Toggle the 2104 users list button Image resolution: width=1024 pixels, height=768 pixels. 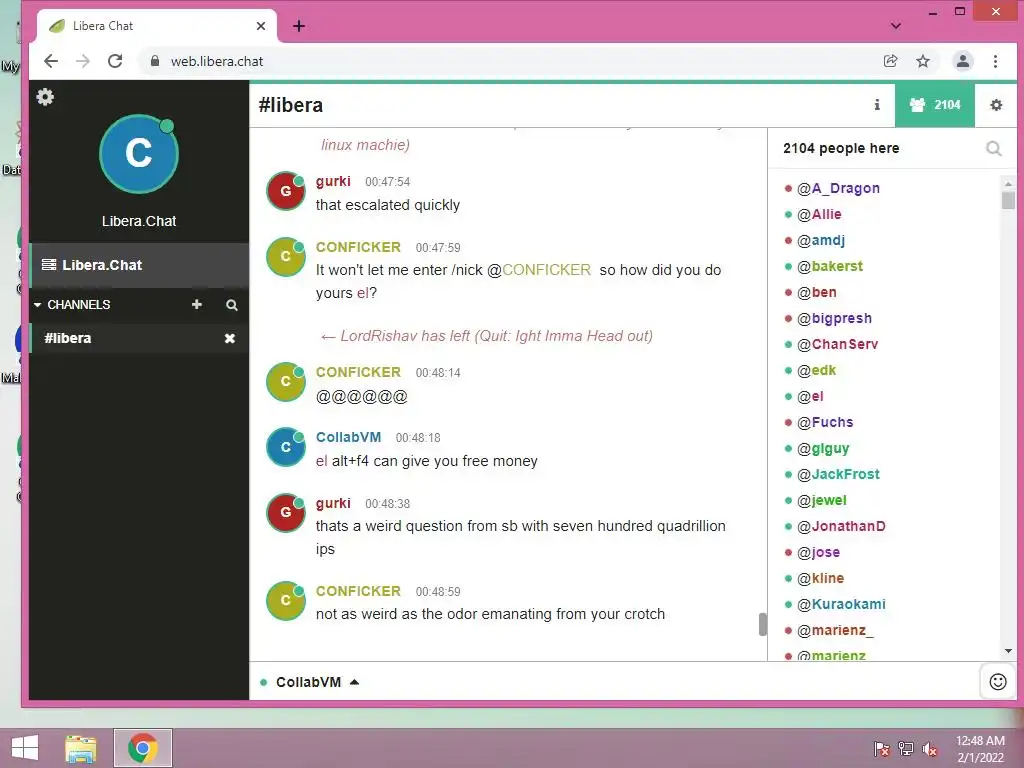pyautogui.click(x=935, y=104)
